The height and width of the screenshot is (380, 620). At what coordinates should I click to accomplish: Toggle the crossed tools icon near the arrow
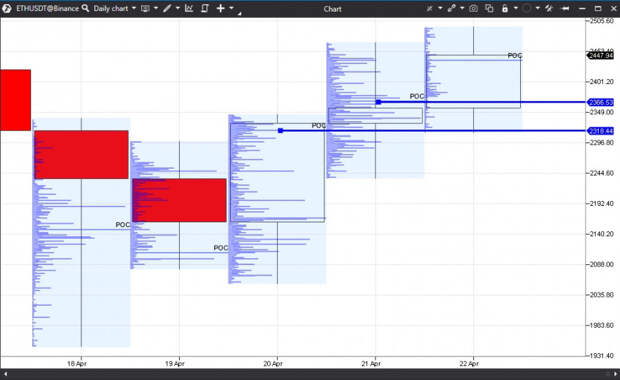548,8
